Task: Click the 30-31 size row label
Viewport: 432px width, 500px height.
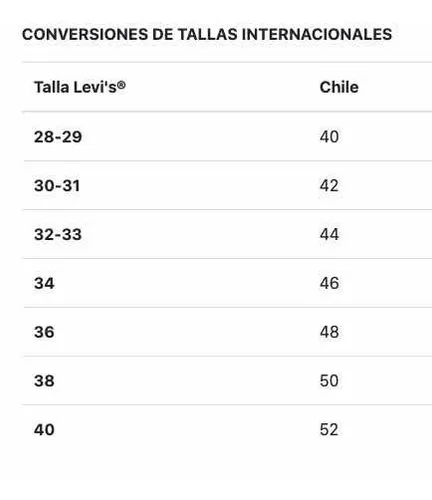Action: (57, 186)
